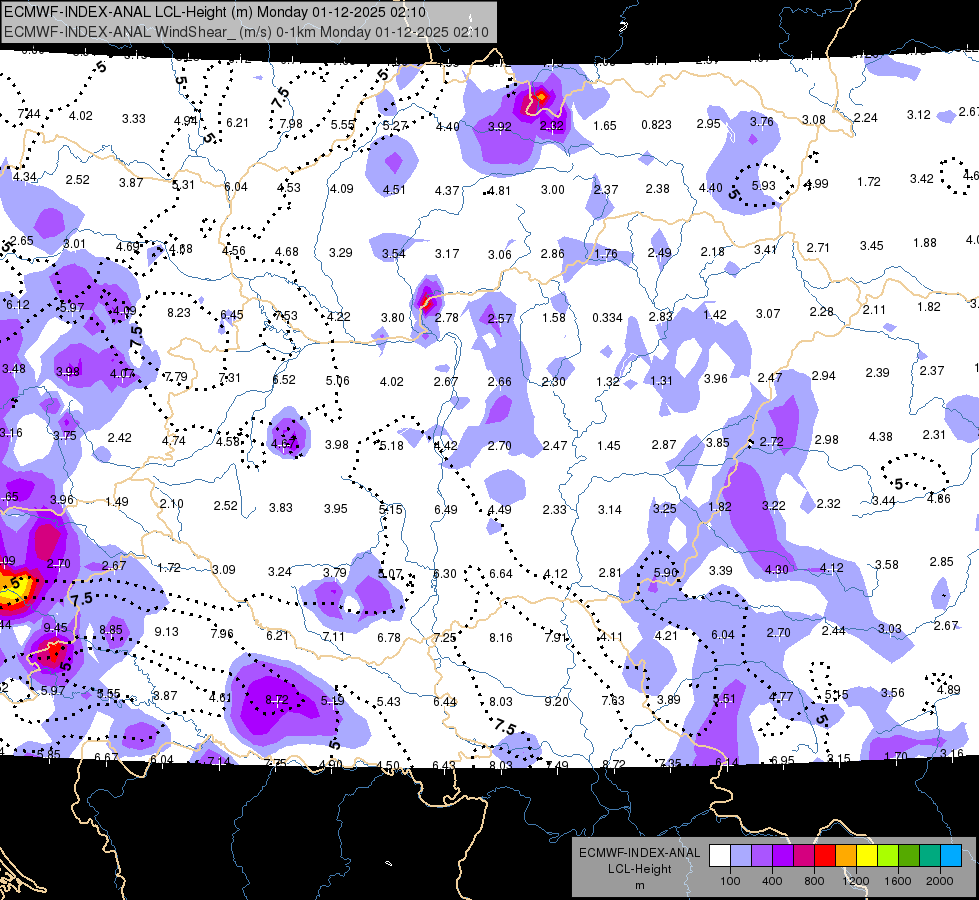Click the wind shear value 9.13

pos(166,632)
